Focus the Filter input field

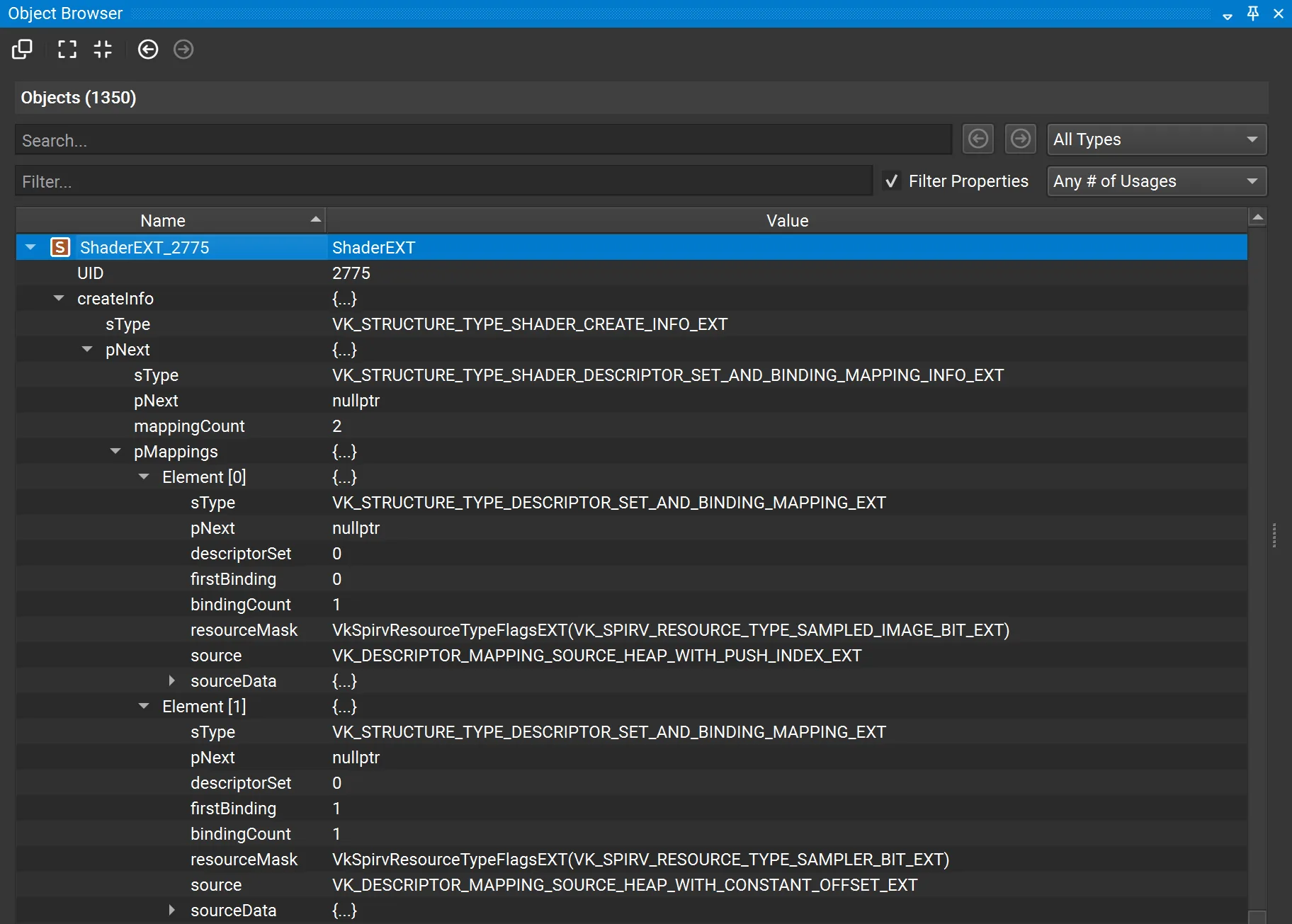click(443, 181)
